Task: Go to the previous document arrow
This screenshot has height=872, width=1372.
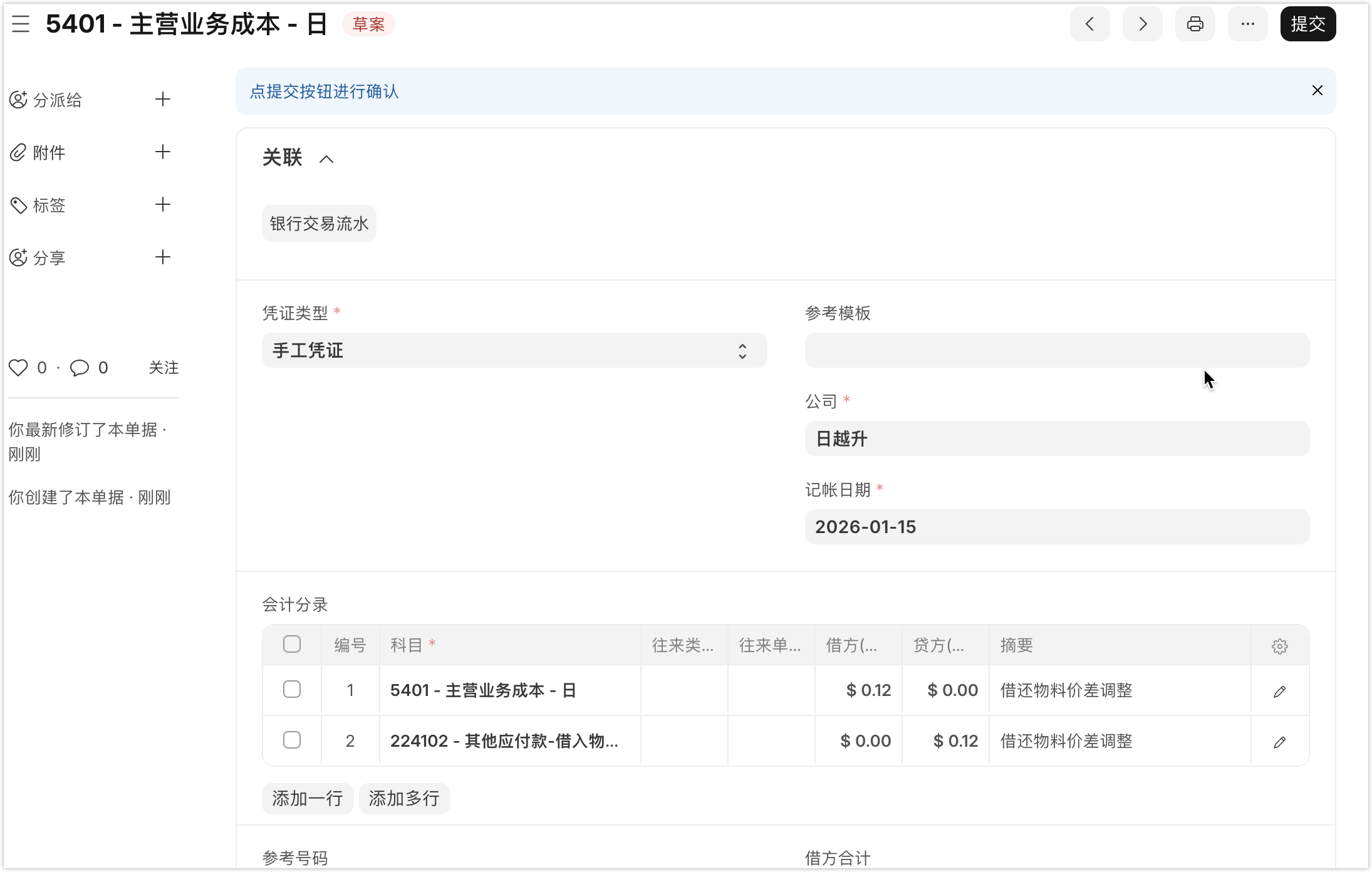Action: pos(1089,24)
